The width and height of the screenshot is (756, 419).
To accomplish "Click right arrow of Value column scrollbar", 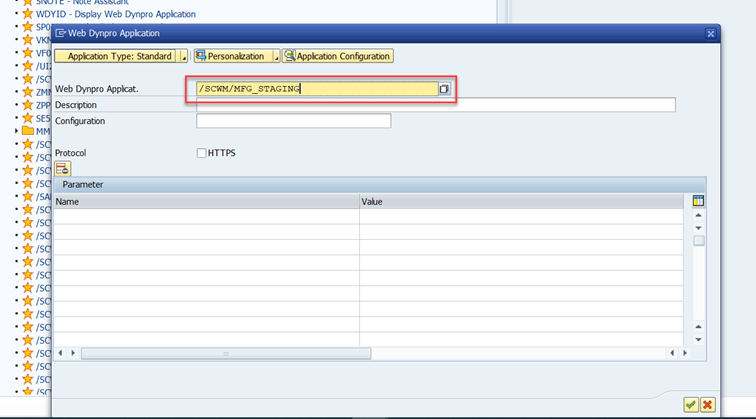I will coord(685,353).
